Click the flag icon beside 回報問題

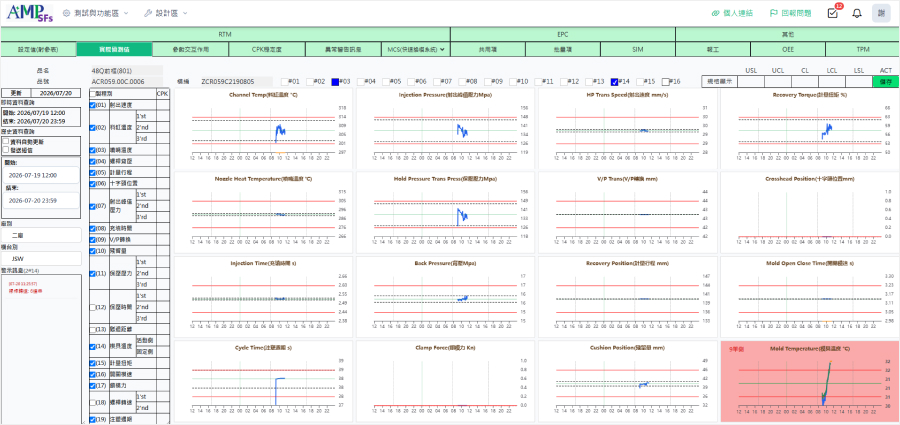(x=773, y=13)
